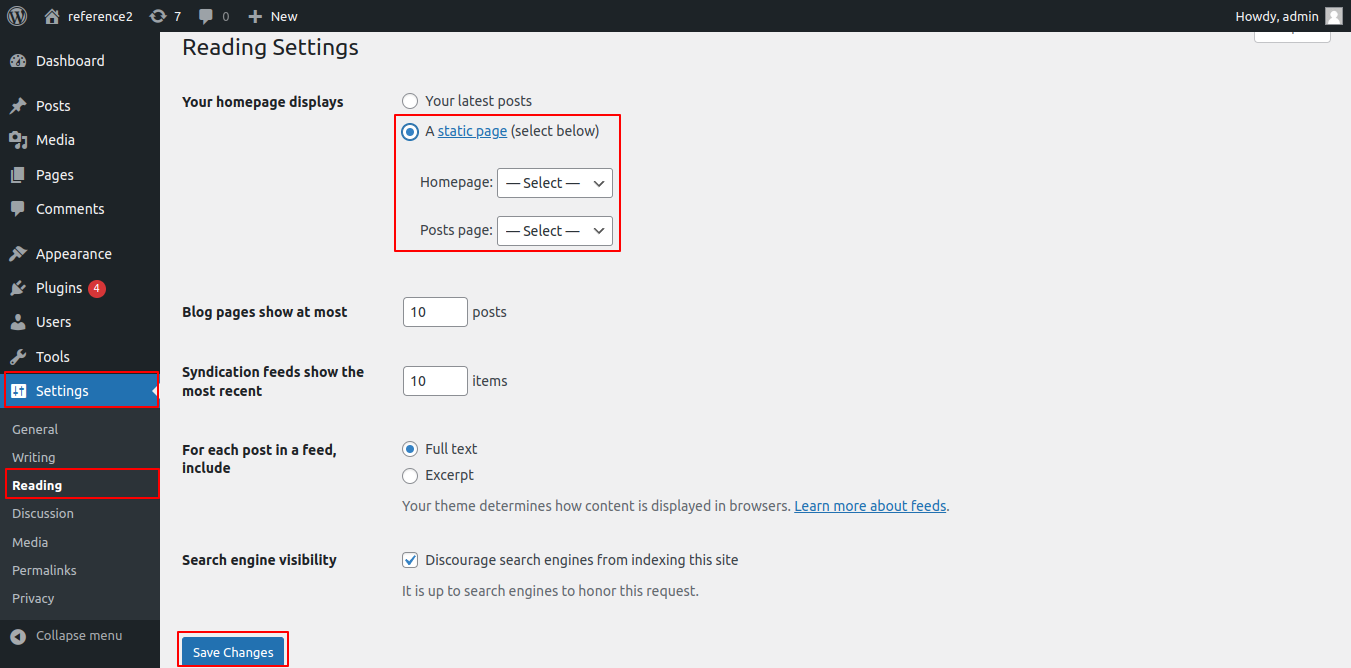
Task: Uncheck discourage search engines checkbox
Action: pos(410,560)
